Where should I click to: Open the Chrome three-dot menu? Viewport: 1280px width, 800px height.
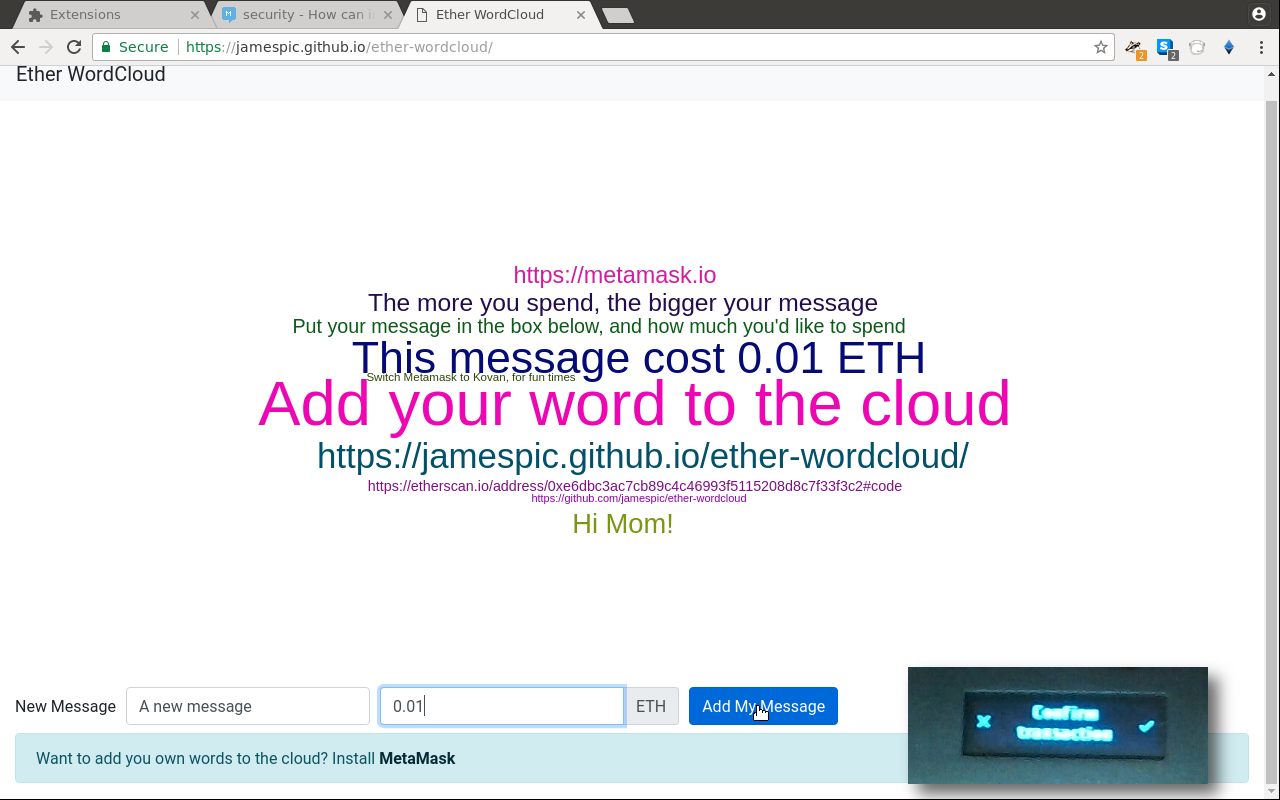tap(1261, 47)
